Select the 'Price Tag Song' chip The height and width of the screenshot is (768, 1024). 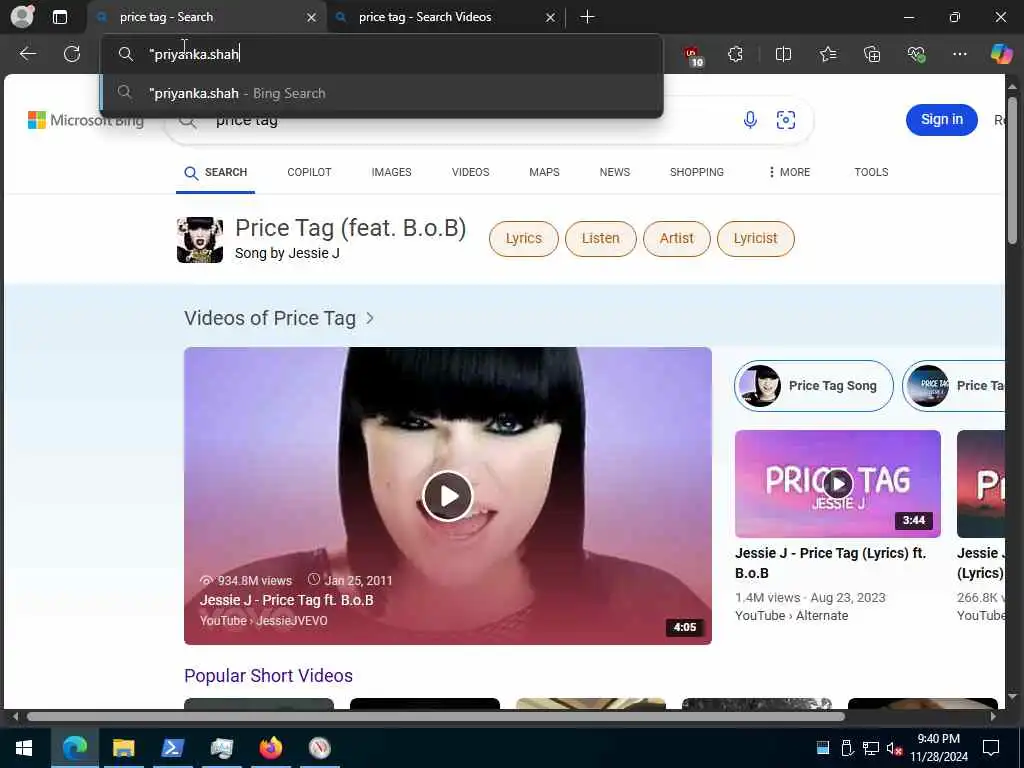(814, 385)
